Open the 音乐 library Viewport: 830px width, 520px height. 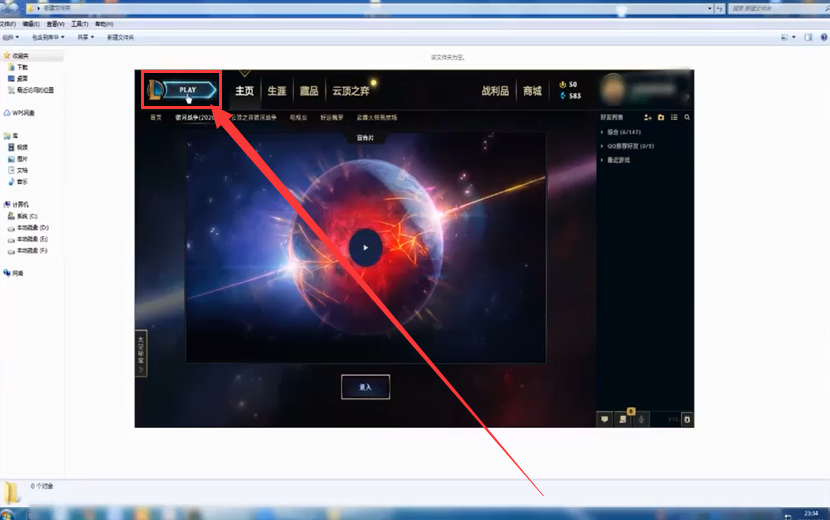pyautogui.click(x=22, y=182)
